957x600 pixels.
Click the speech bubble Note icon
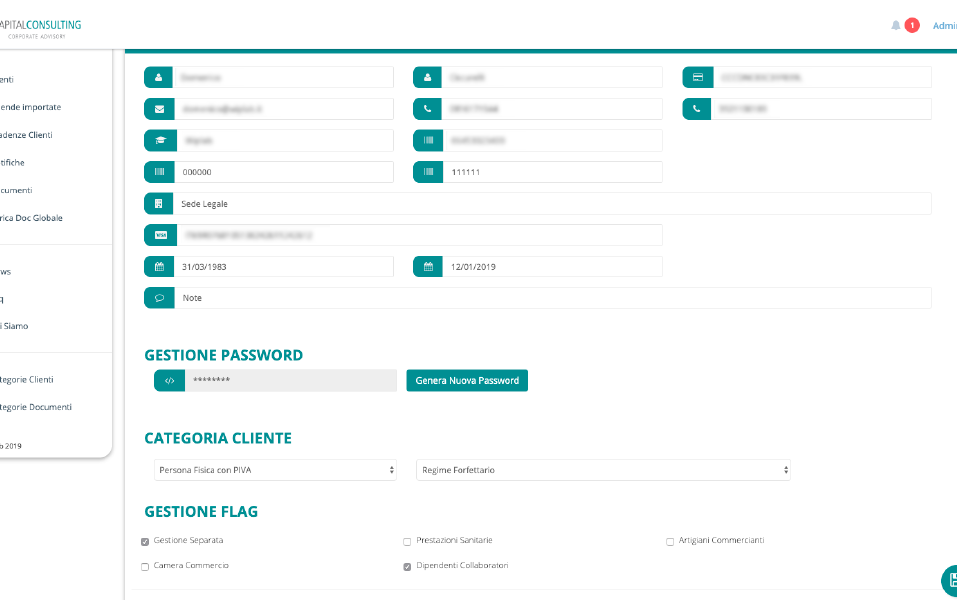(x=159, y=298)
